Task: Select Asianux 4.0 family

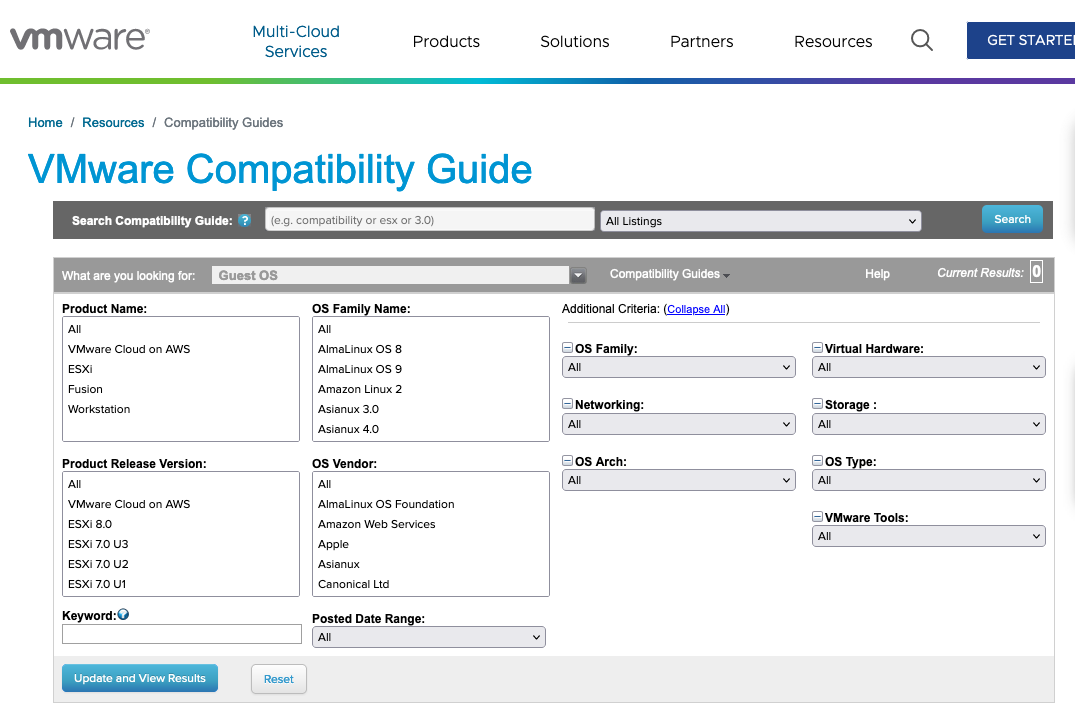Action: coord(431,429)
